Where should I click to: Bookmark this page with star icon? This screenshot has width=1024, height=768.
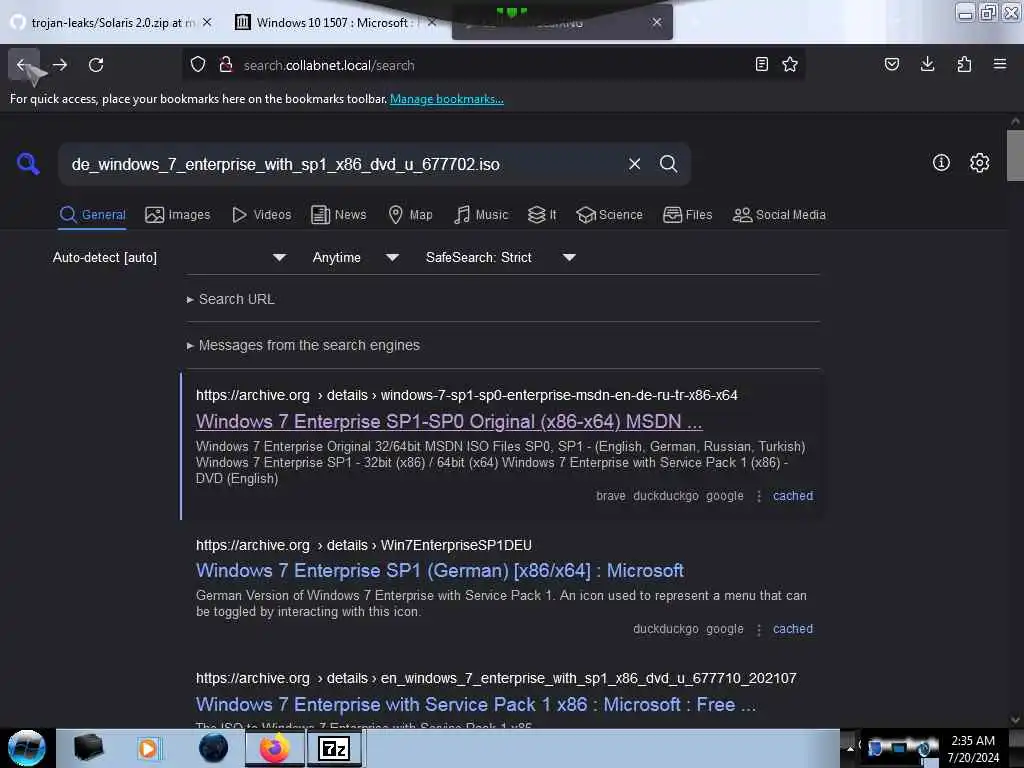point(790,65)
